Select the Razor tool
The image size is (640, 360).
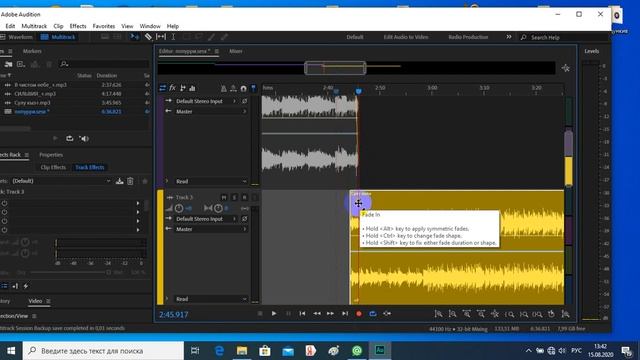coord(148,37)
